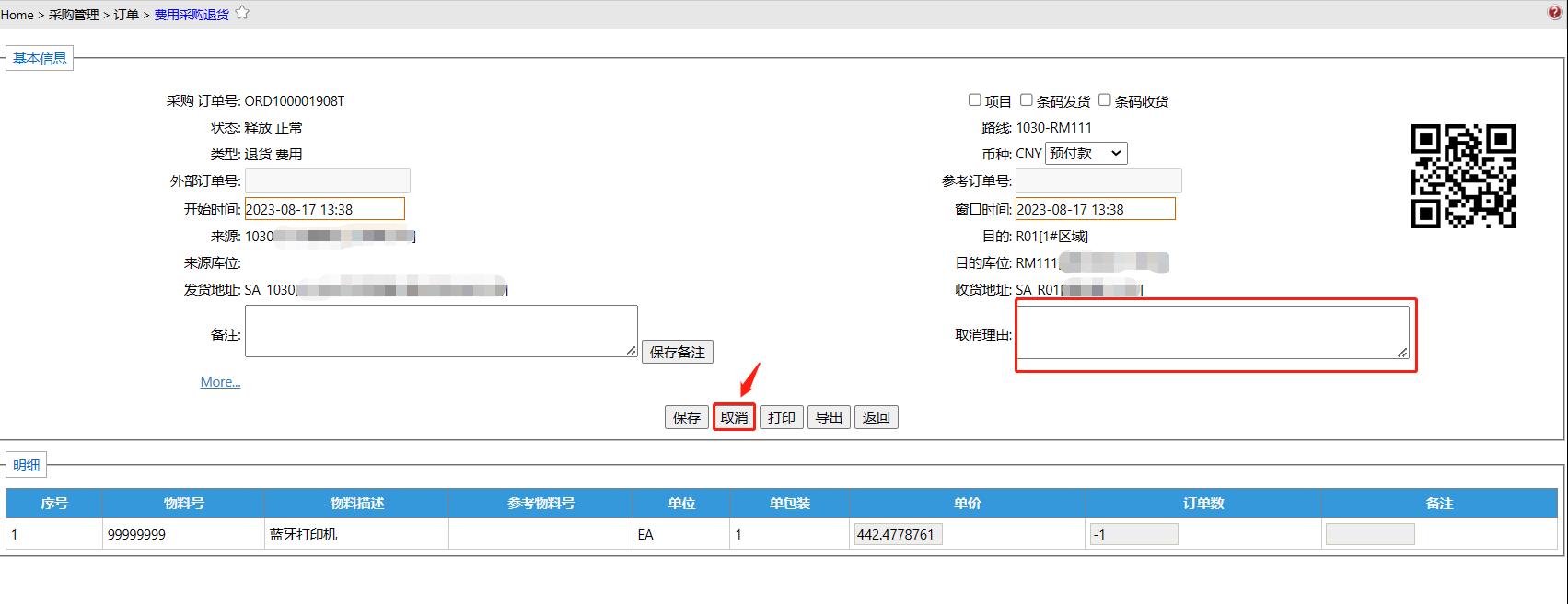Click the 序号 column header
Viewport: 1568px width, 604px height.
coord(54,504)
